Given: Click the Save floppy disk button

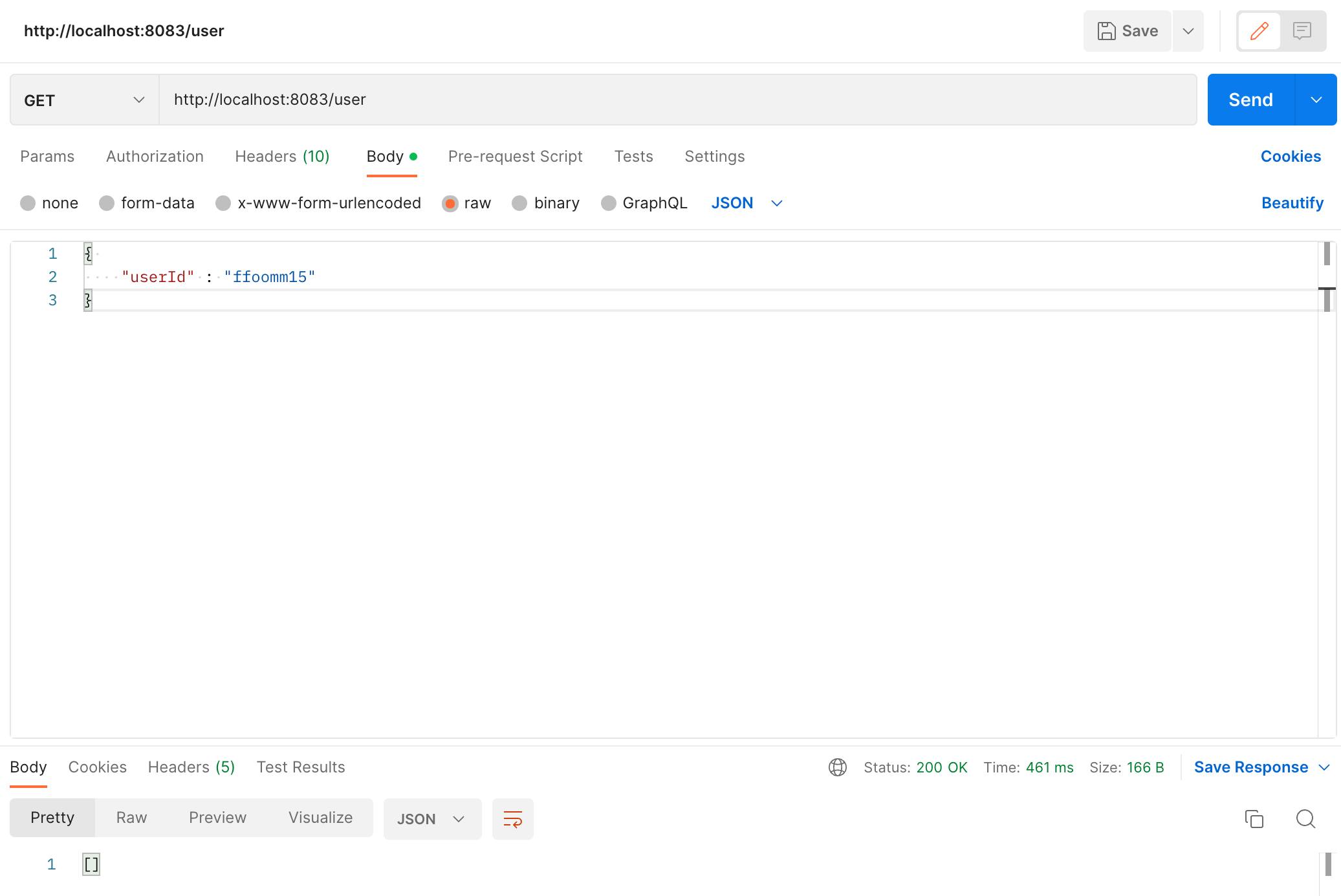Looking at the screenshot, I should click(x=1128, y=31).
